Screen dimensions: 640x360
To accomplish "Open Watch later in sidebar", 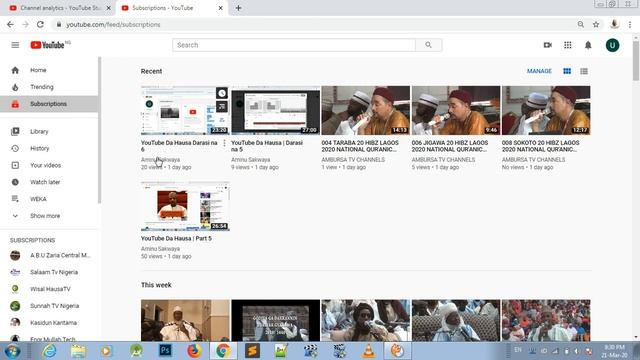I will (49, 182).
